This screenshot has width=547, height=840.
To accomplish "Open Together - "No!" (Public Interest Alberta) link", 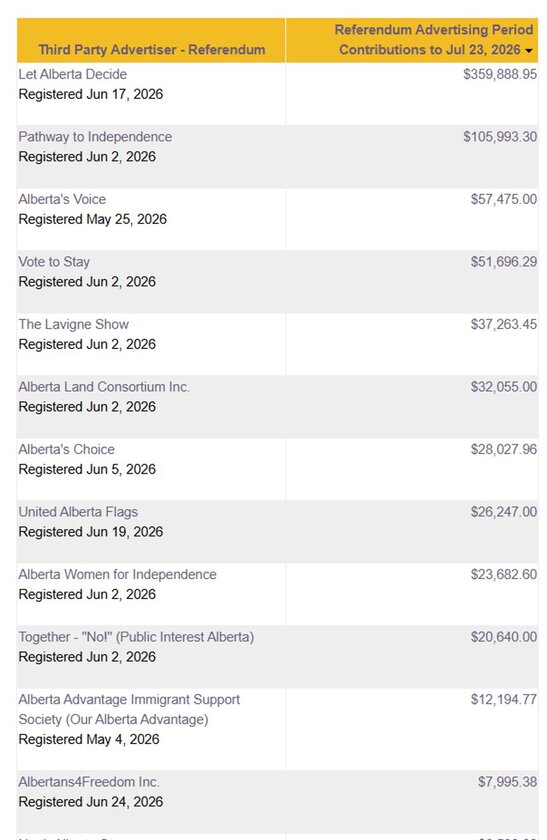I will tap(137, 638).
